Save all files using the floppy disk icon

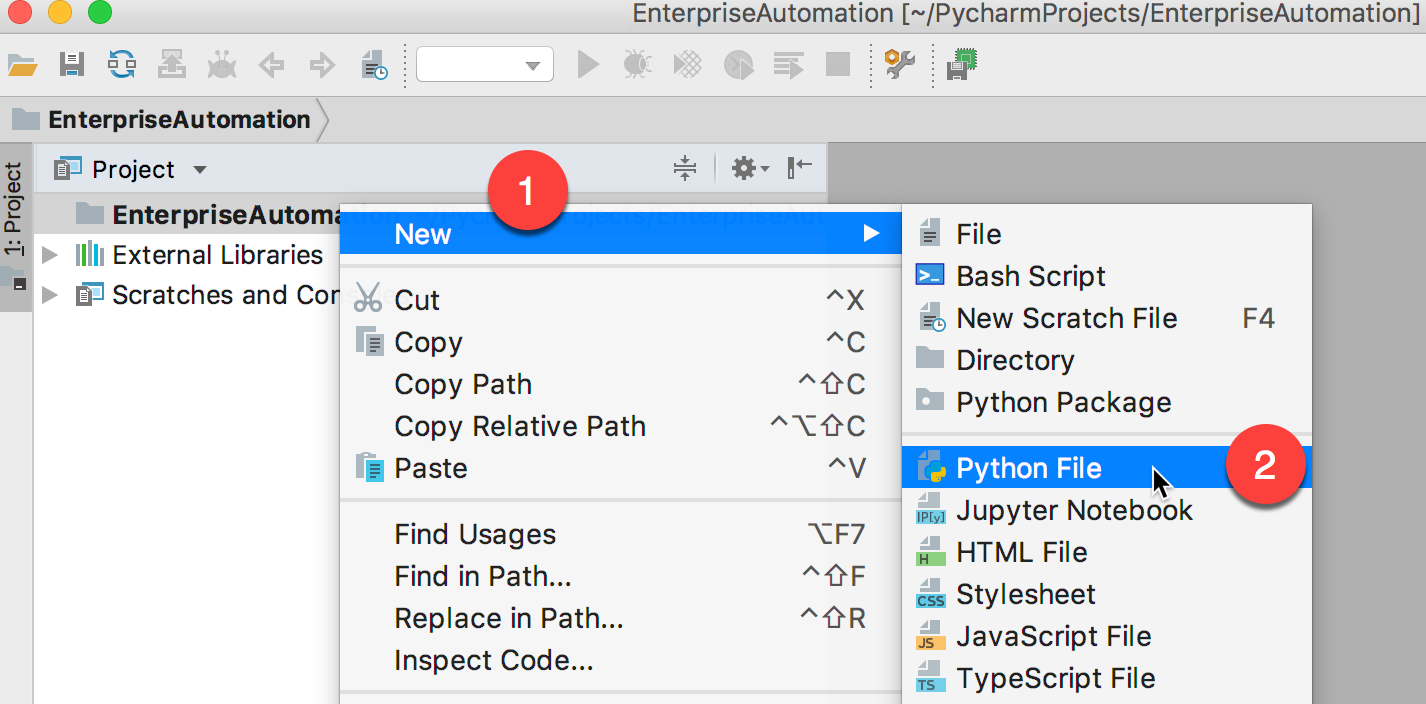pos(72,65)
